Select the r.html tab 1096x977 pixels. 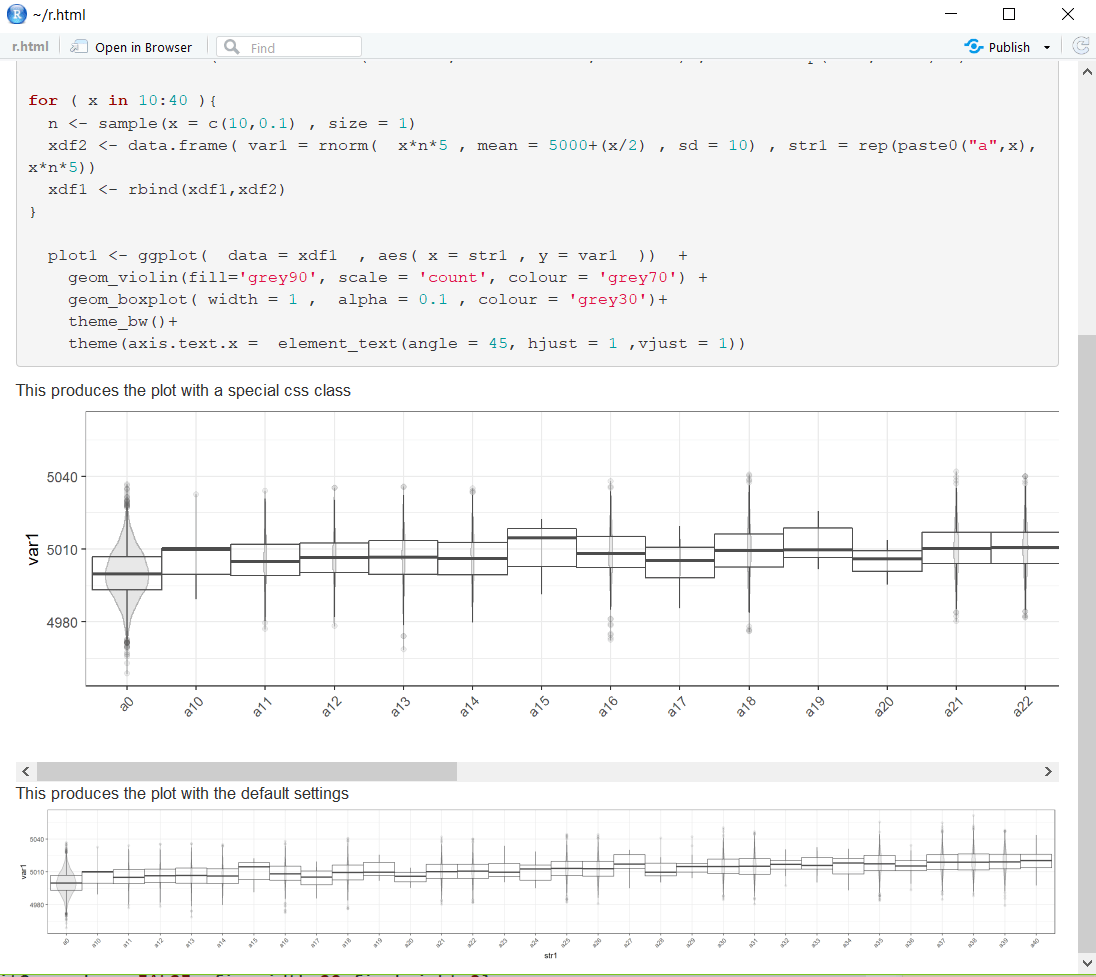(30, 46)
